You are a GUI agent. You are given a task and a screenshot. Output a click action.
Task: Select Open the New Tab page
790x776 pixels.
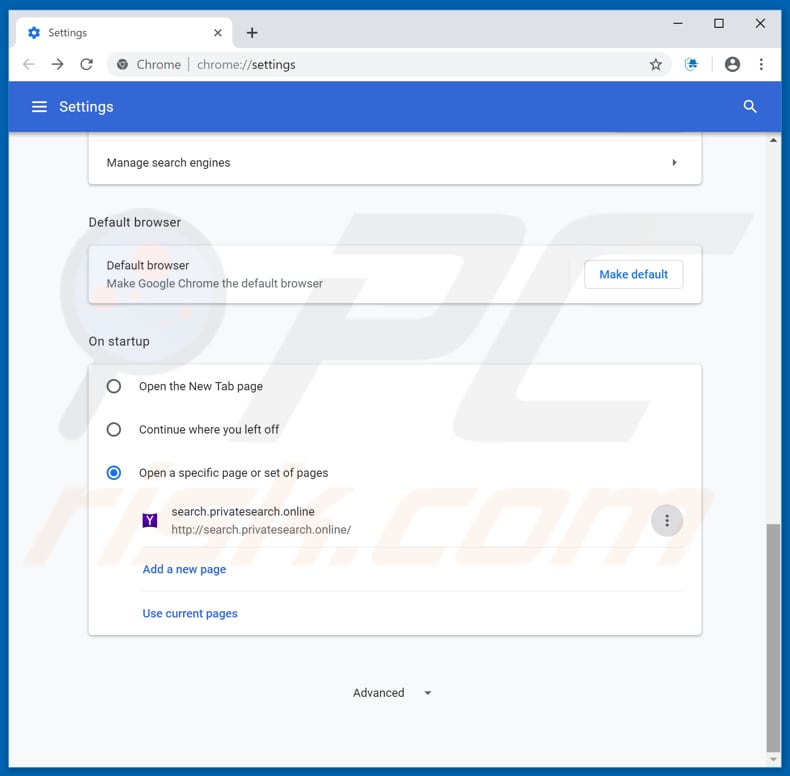tap(114, 386)
